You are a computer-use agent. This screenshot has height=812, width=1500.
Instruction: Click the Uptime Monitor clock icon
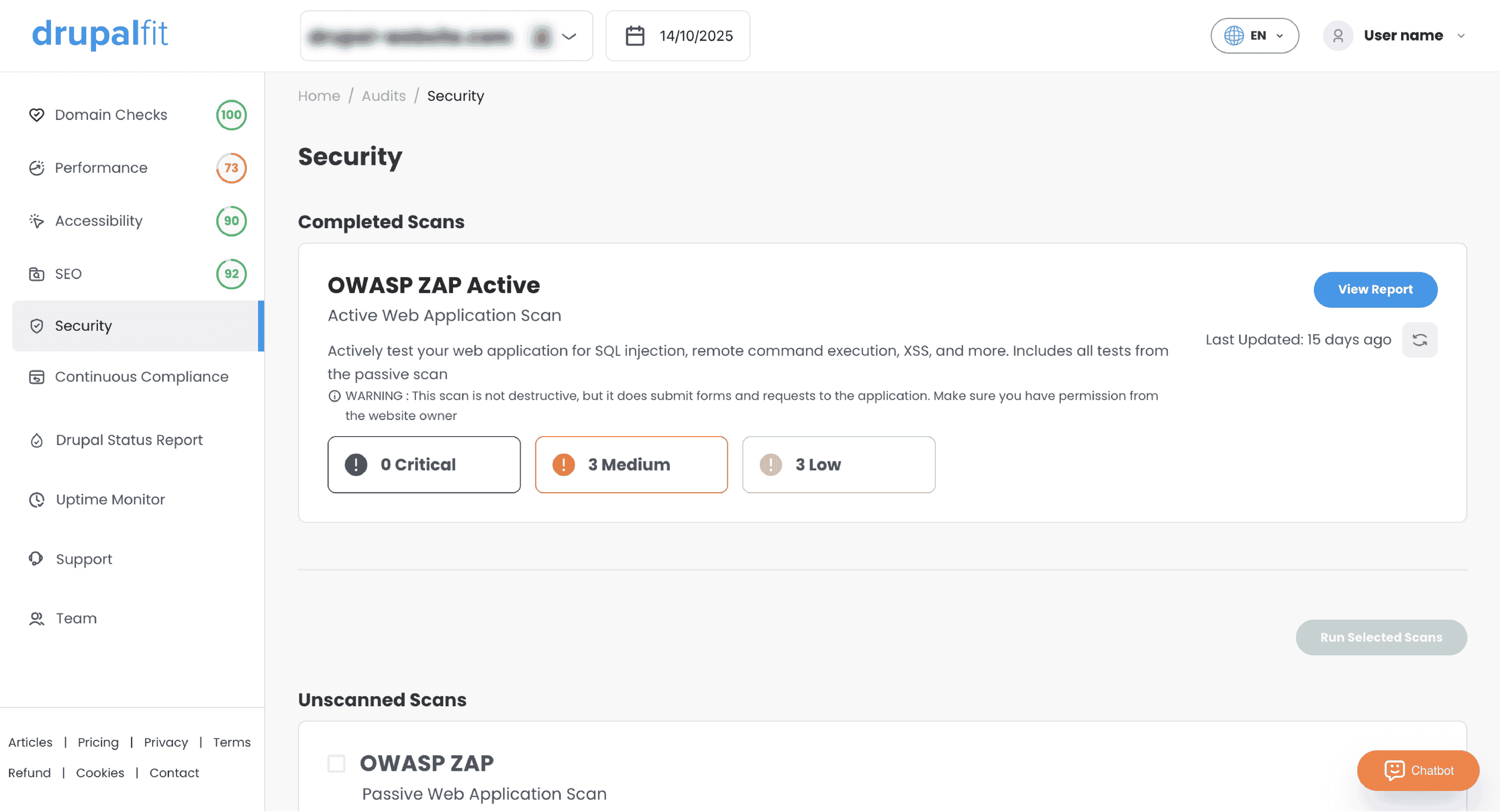[x=37, y=500]
